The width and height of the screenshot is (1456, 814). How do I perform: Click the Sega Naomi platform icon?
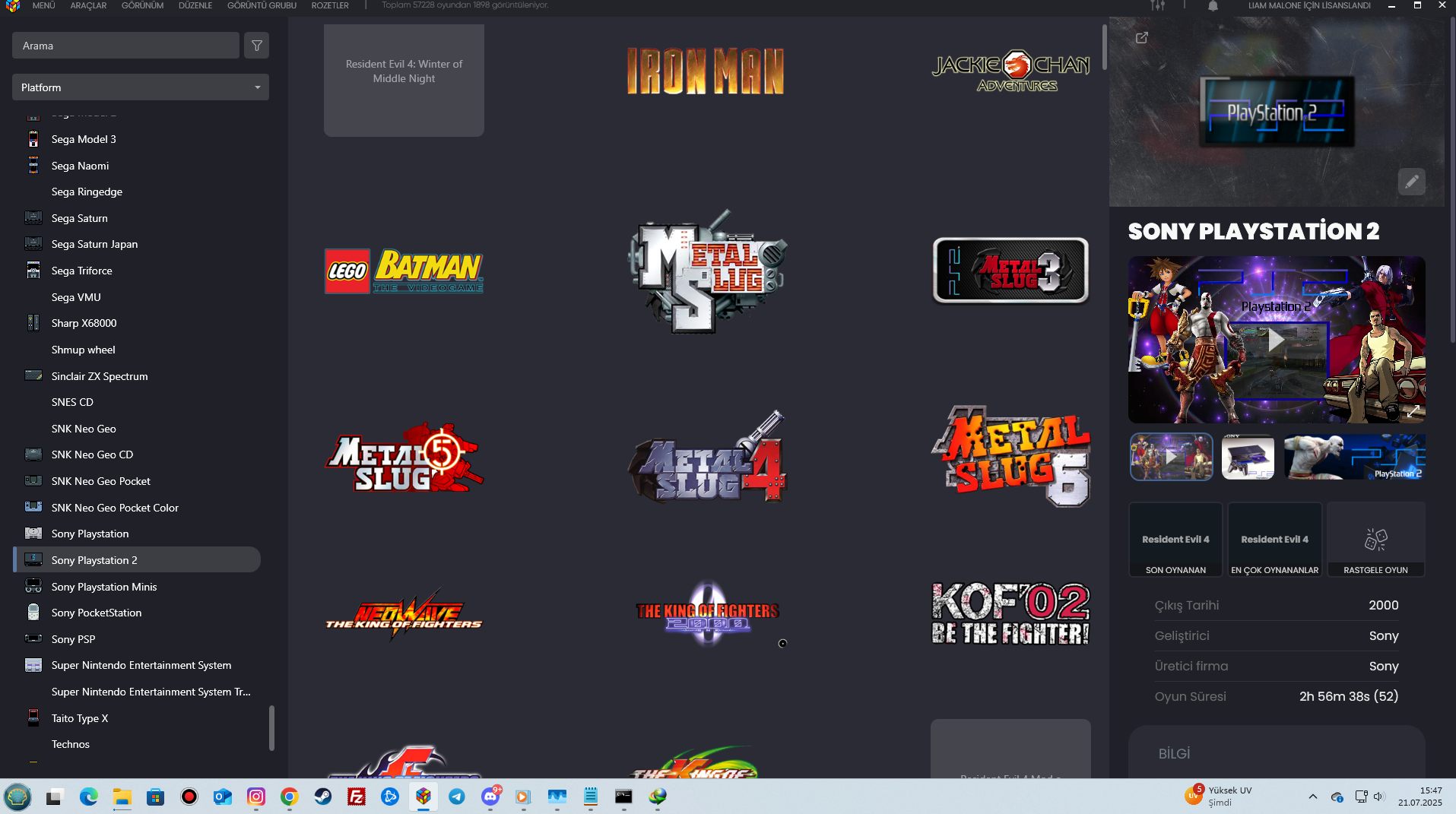33,166
